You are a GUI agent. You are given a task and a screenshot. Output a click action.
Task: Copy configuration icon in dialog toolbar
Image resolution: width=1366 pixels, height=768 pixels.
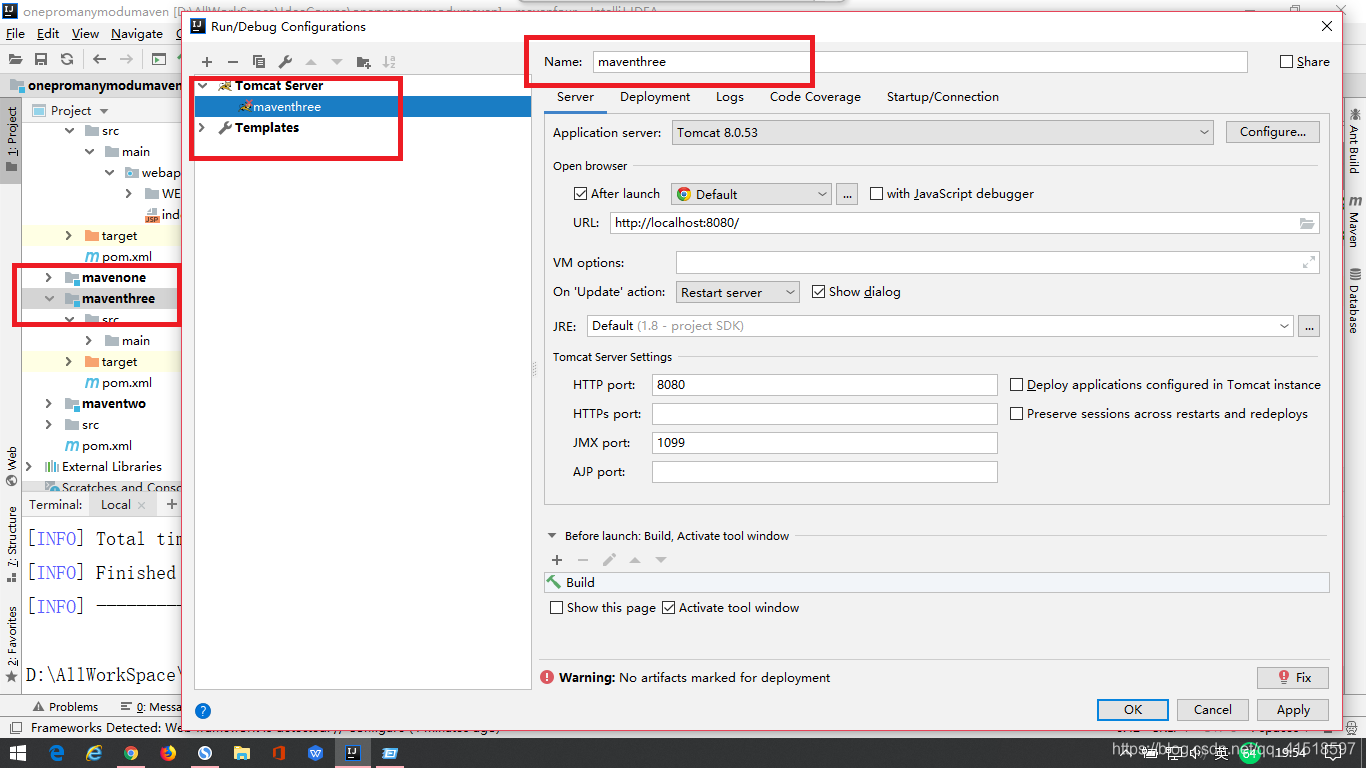[259, 62]
